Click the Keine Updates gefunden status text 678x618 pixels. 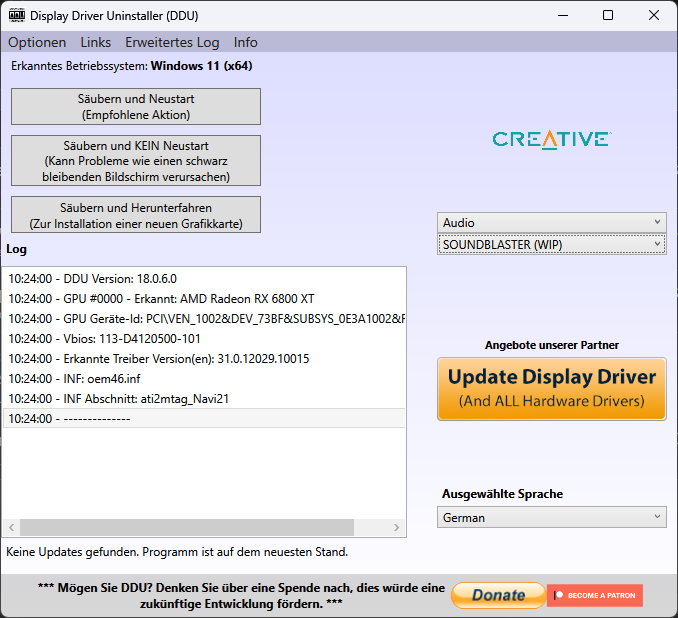177,552
